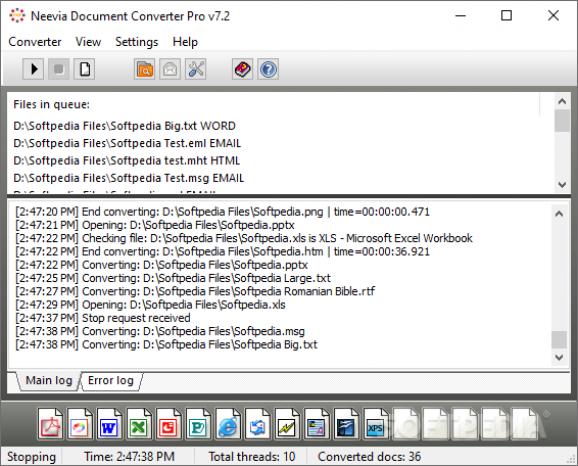Screen dimensions: 578x466
Task: Select the Word document type icon
Action: click(109, 424)
